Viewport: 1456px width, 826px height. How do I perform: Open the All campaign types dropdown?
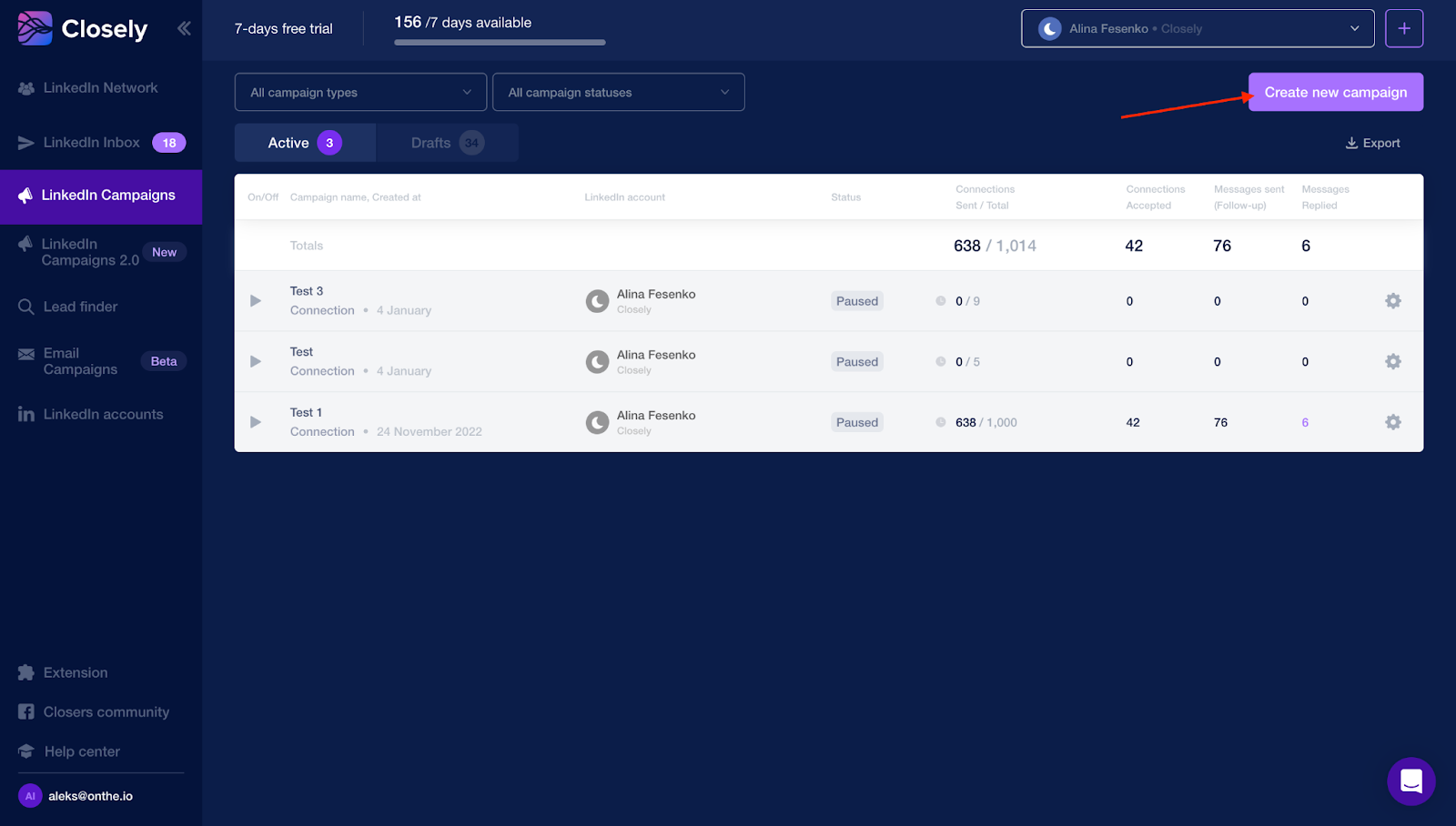tap(360, 92)
